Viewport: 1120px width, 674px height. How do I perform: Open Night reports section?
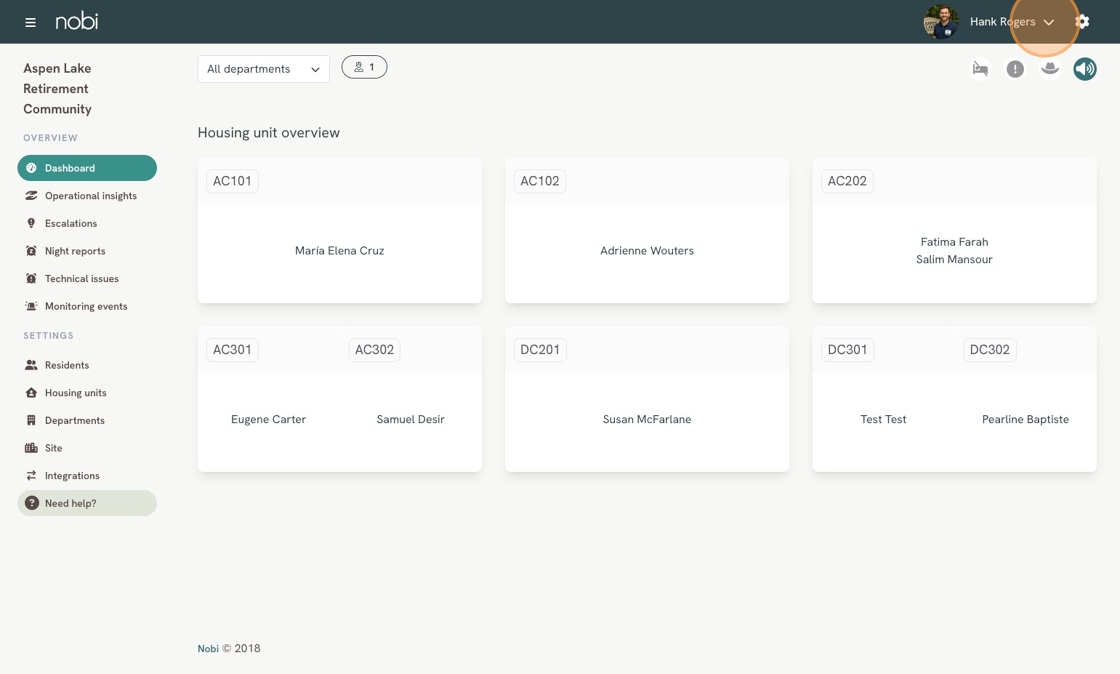coord(74,251)
